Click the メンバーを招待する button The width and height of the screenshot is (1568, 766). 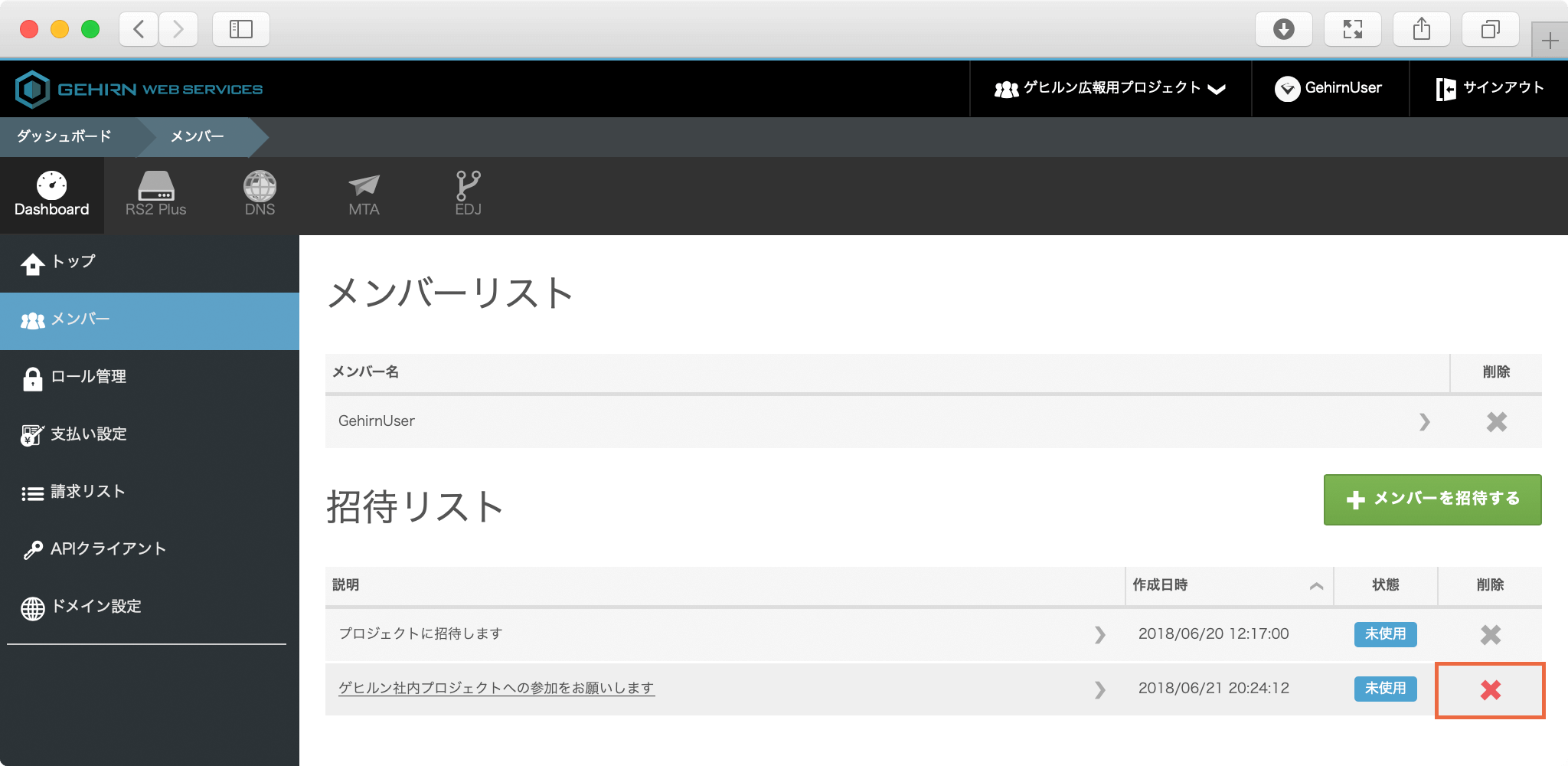(x=1432, y=499)
